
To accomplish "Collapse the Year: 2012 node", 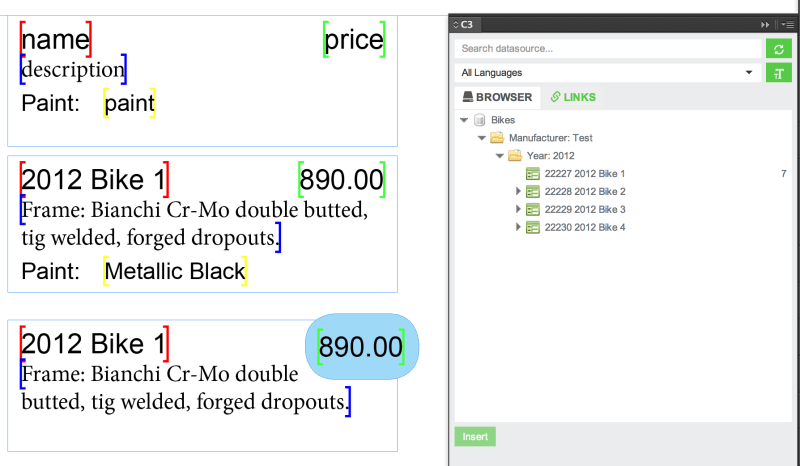I will click(x=499, y=156).
